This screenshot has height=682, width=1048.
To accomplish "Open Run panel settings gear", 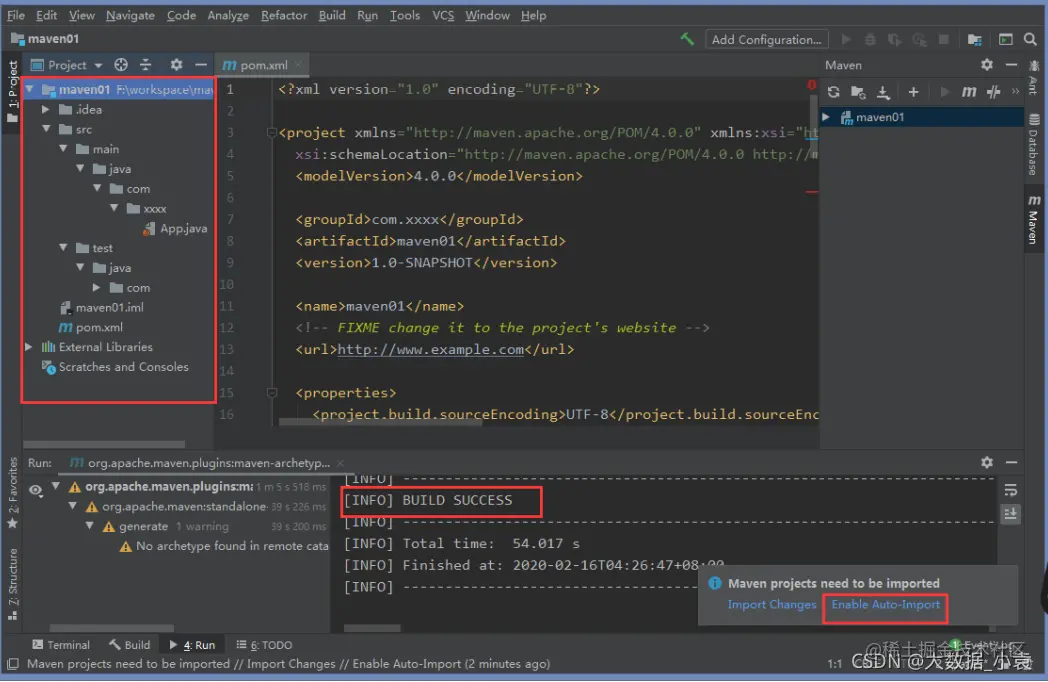I will tap(987, 462).
